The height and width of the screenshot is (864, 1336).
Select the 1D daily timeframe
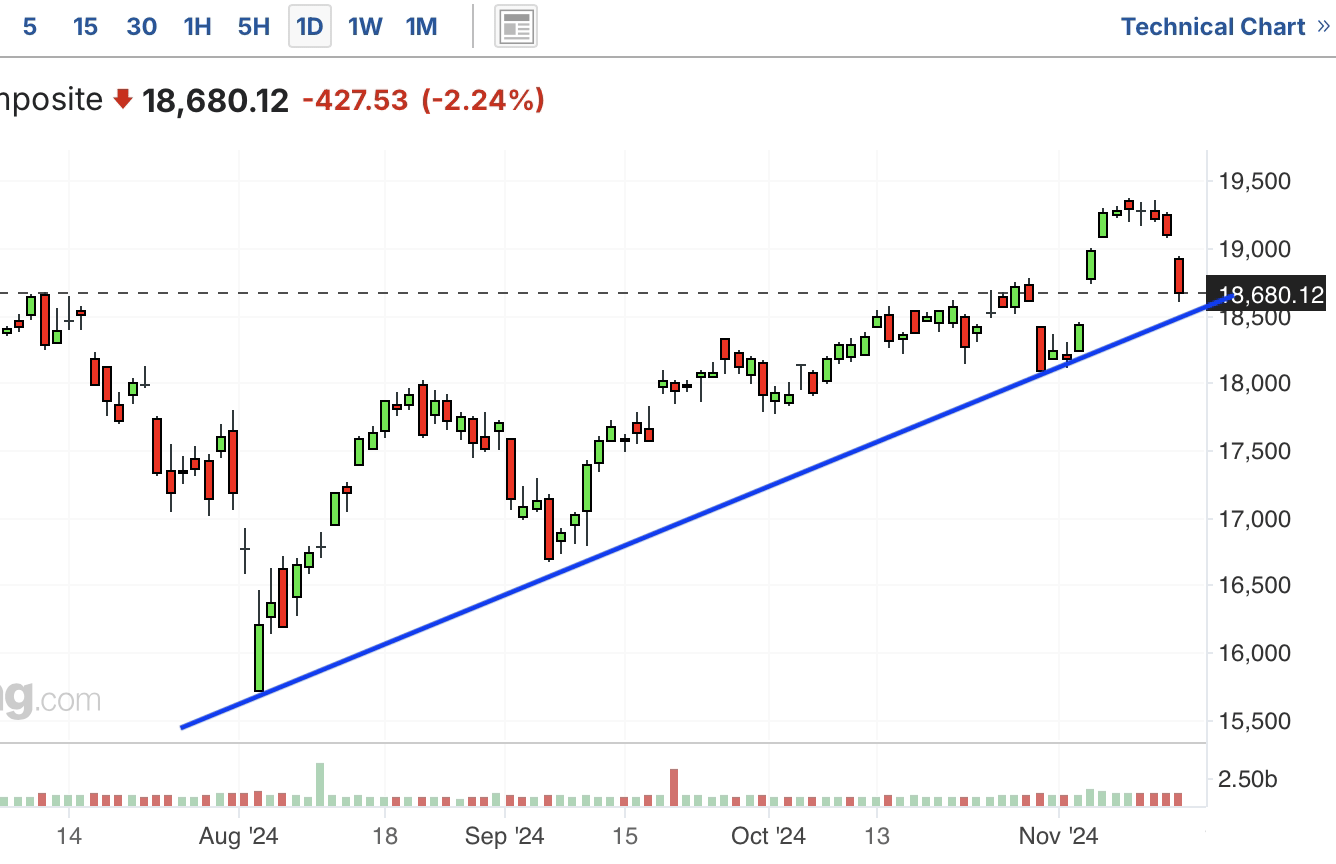pyautogui.click(x=310, y=27)
